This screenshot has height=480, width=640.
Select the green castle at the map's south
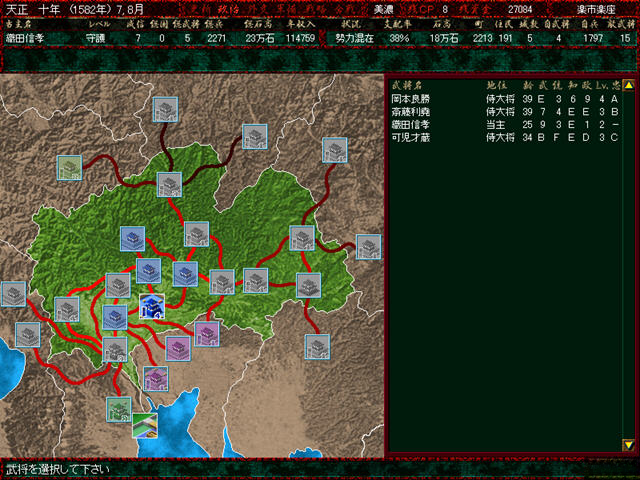pos(119,409)
